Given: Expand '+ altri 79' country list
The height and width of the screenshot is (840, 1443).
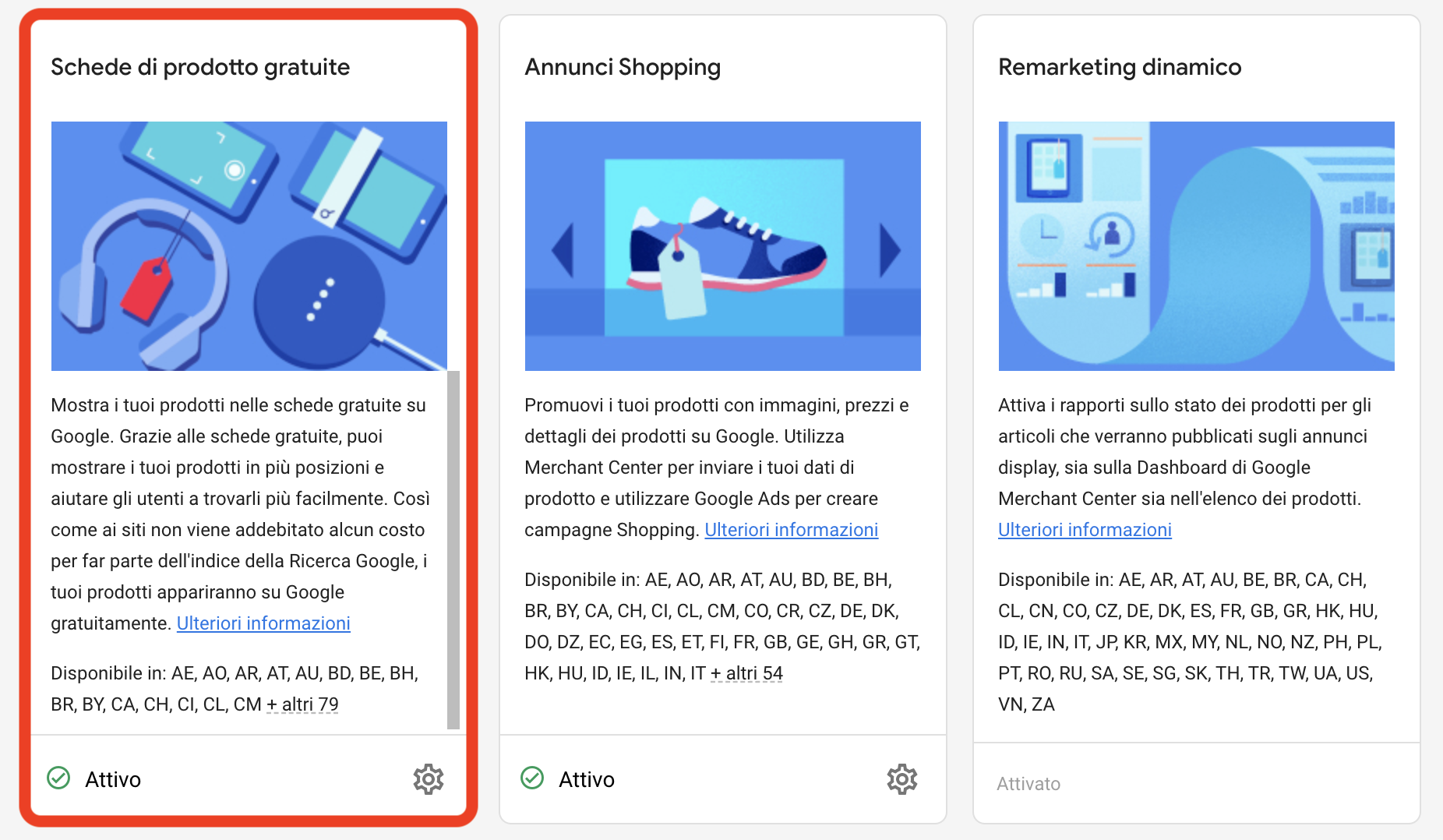Looking at the screenshot, I should [x=302, y=704].
